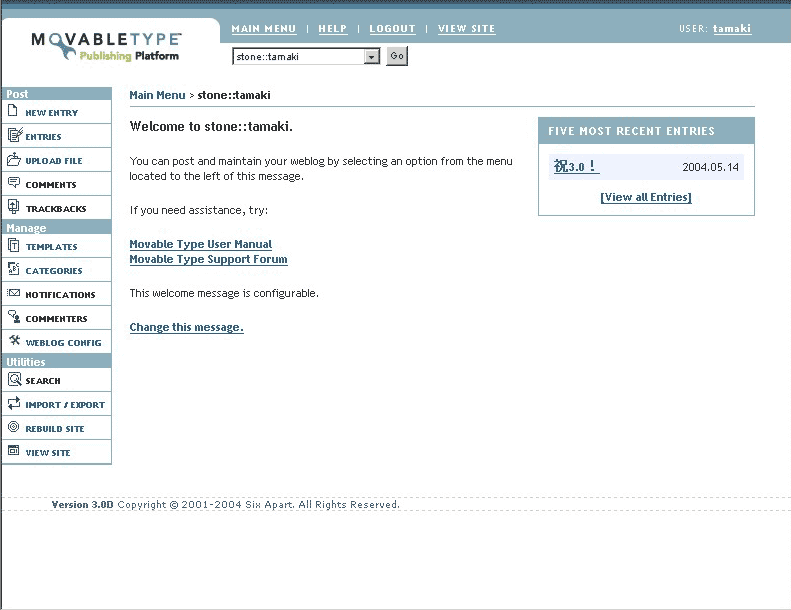
Task: Log out using the Logout link
Action: [x=392, y=29]
